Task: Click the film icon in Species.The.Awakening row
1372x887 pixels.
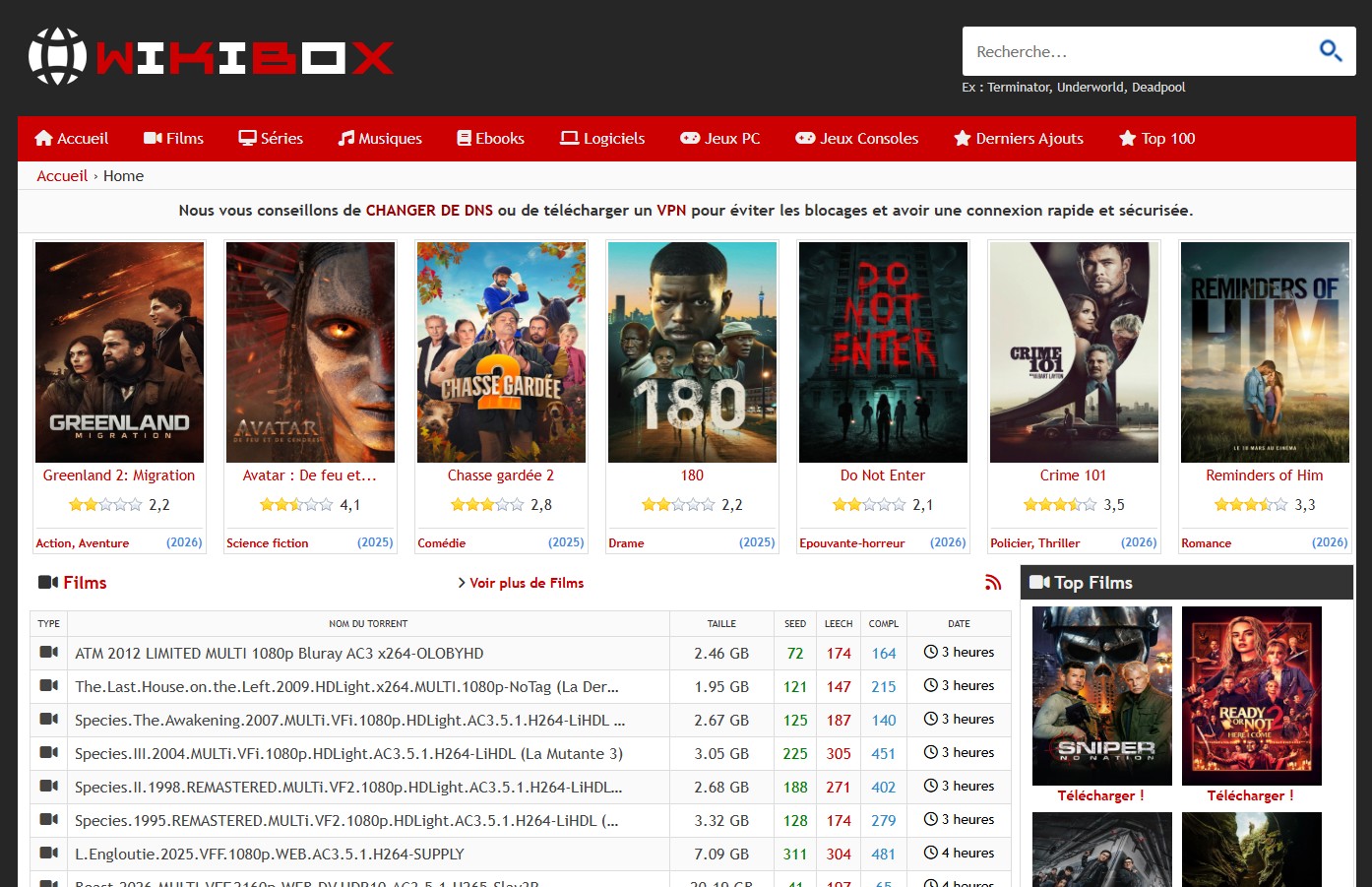Action: point(48,720)
